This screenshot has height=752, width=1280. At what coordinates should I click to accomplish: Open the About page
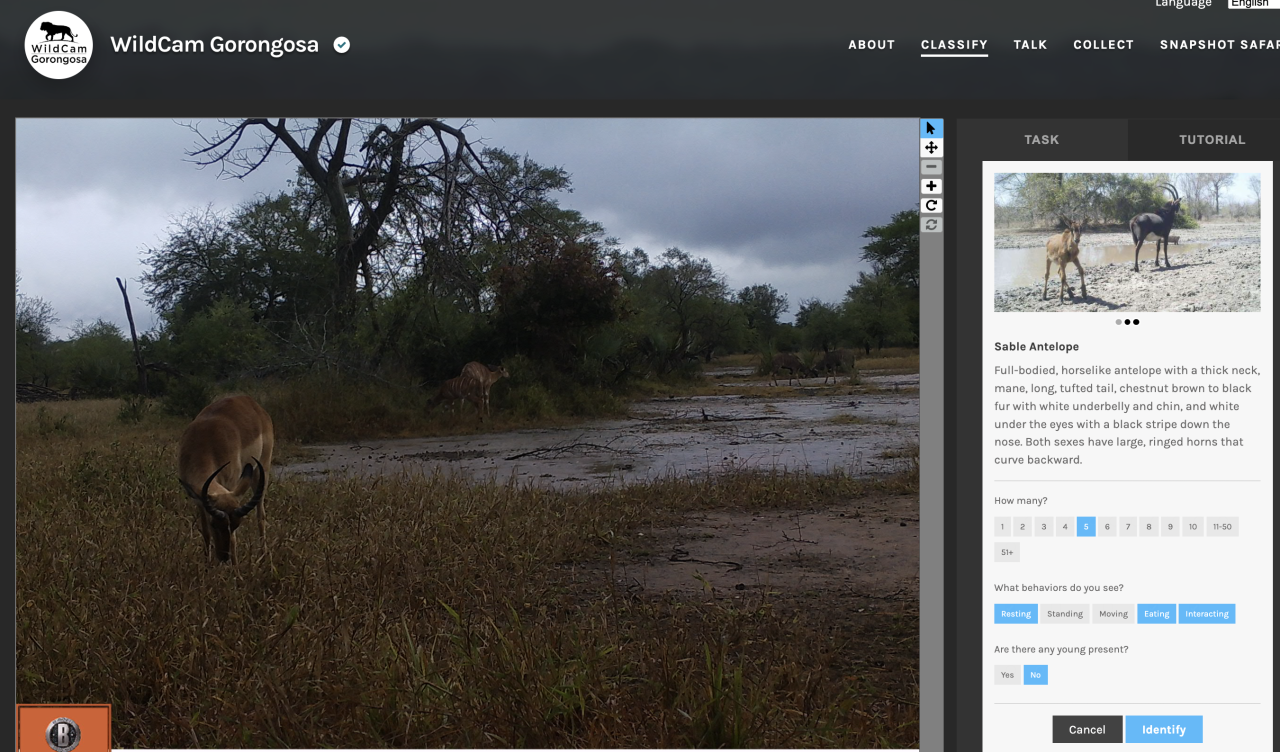pyautogui.click(x=872, y=45)
